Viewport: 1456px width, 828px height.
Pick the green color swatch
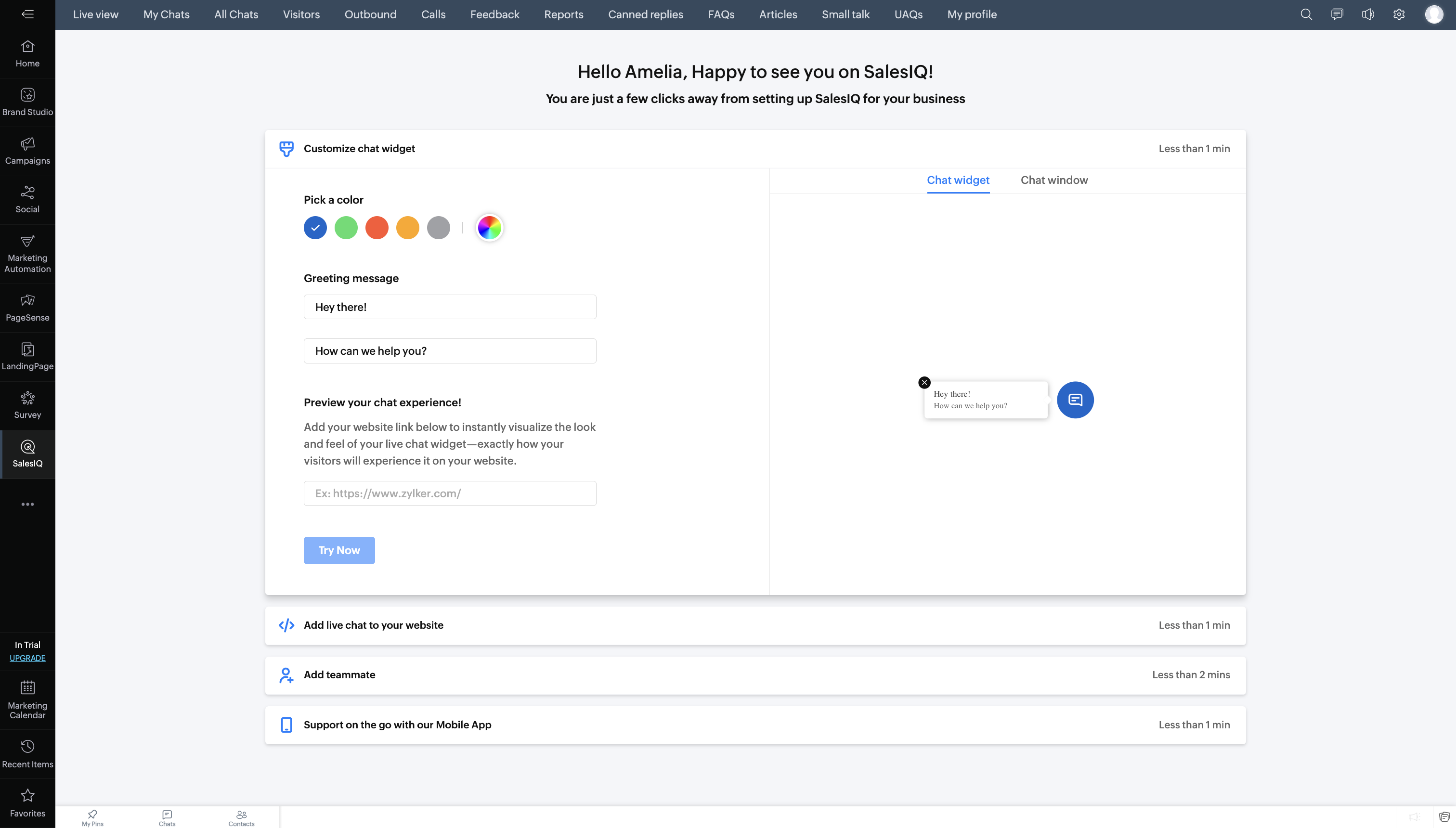click(x=346, y=228)
